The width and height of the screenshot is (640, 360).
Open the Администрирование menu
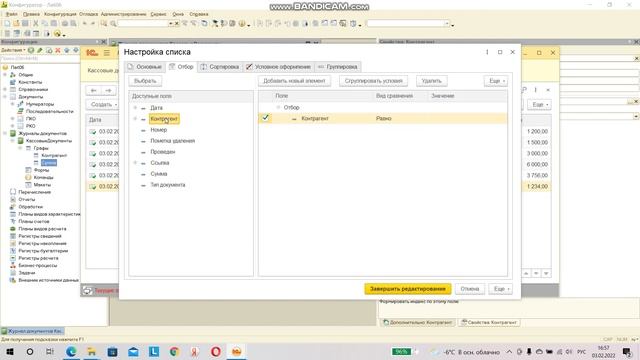(x=123, y=14)
